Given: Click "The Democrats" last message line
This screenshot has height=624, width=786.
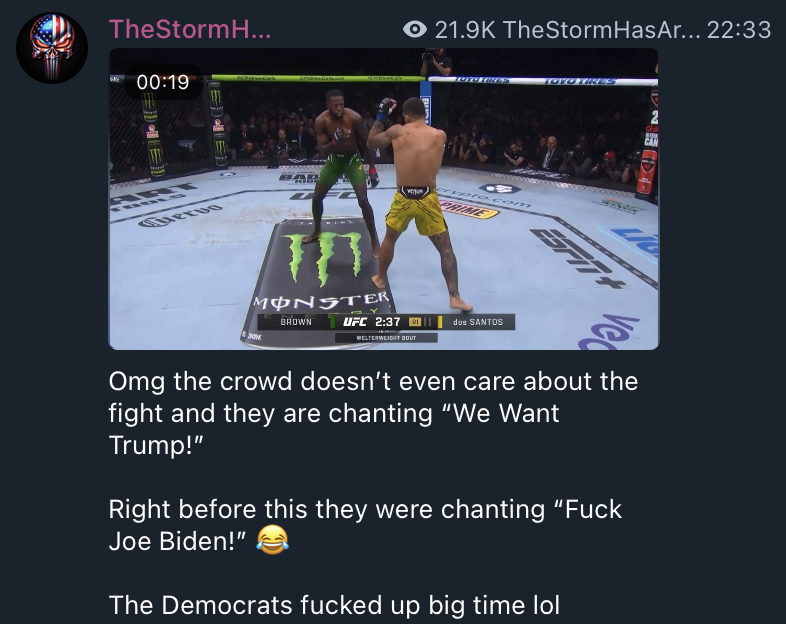Looking at the screenshot, I should [x=334, y=604].
